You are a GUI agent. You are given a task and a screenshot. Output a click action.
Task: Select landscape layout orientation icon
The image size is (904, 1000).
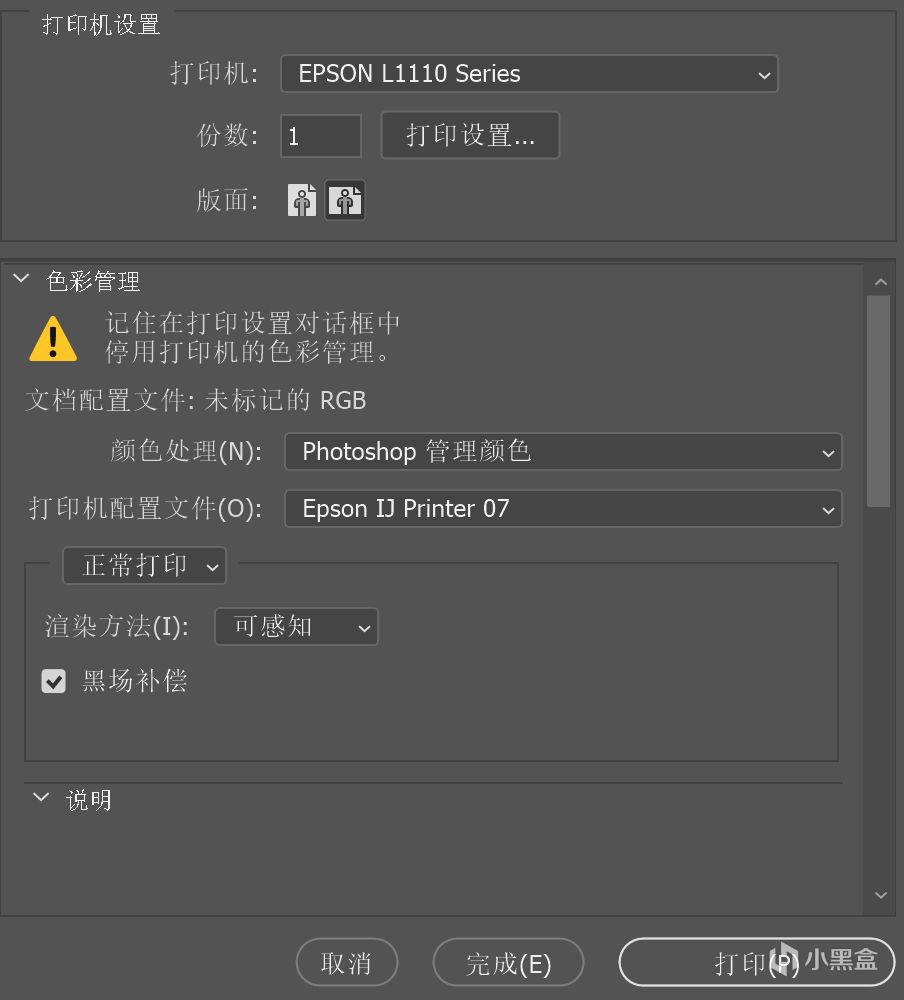point(345,200)
